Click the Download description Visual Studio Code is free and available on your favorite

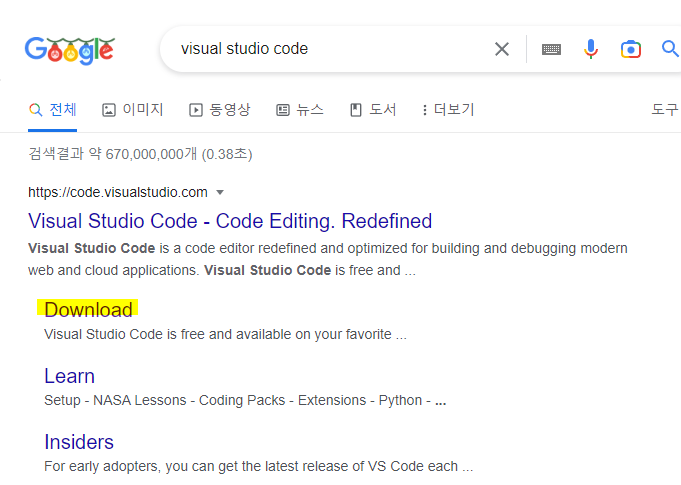click(x=225, y=334)
